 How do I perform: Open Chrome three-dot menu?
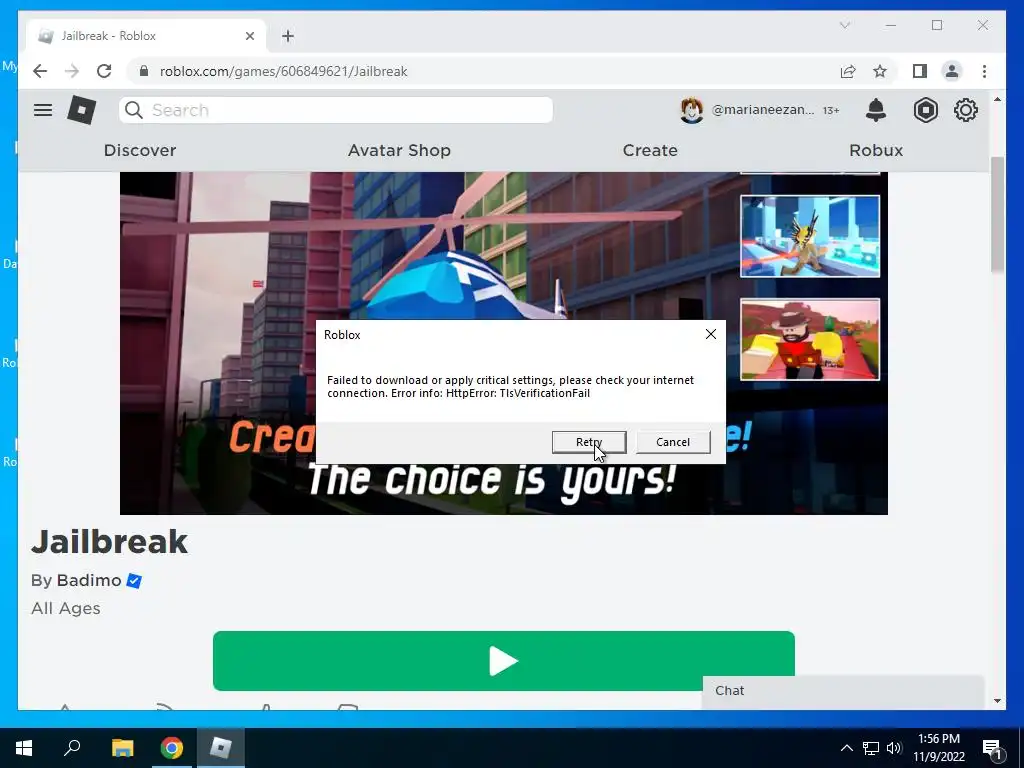coord(984,71)
